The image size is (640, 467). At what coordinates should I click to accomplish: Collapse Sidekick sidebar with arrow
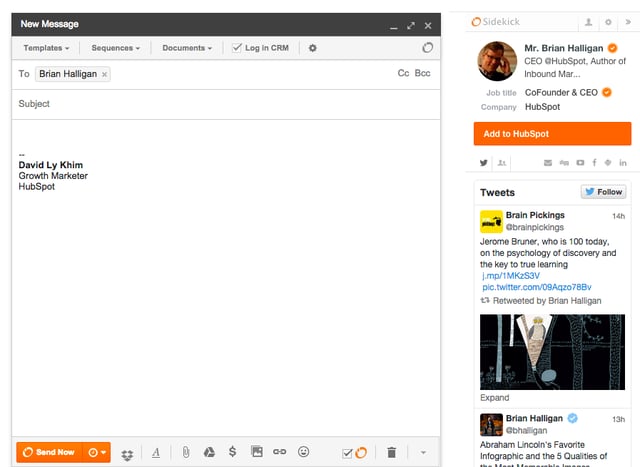628,22
